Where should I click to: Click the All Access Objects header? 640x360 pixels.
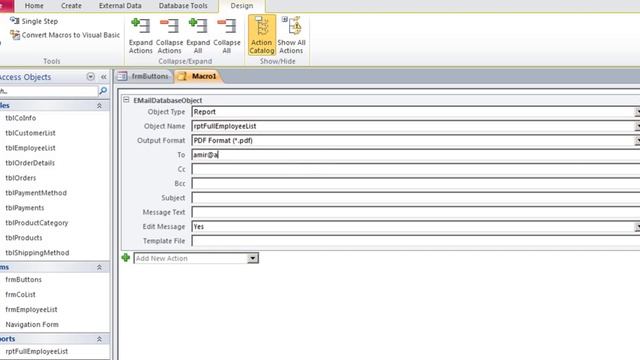[x=25, y=77]
